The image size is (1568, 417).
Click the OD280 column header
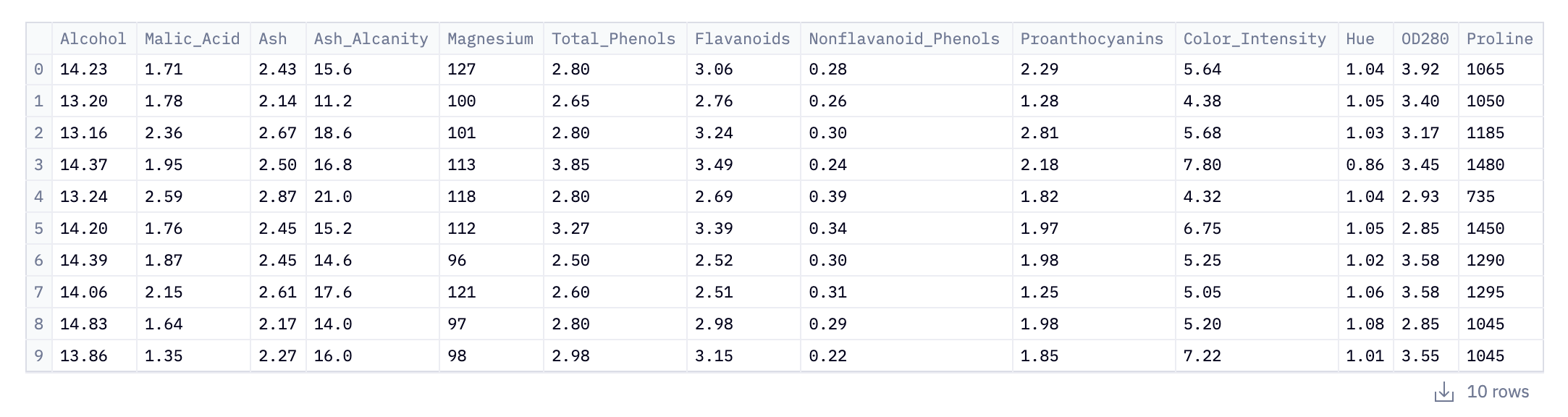pyautogui.click(x=1425, y=39)
